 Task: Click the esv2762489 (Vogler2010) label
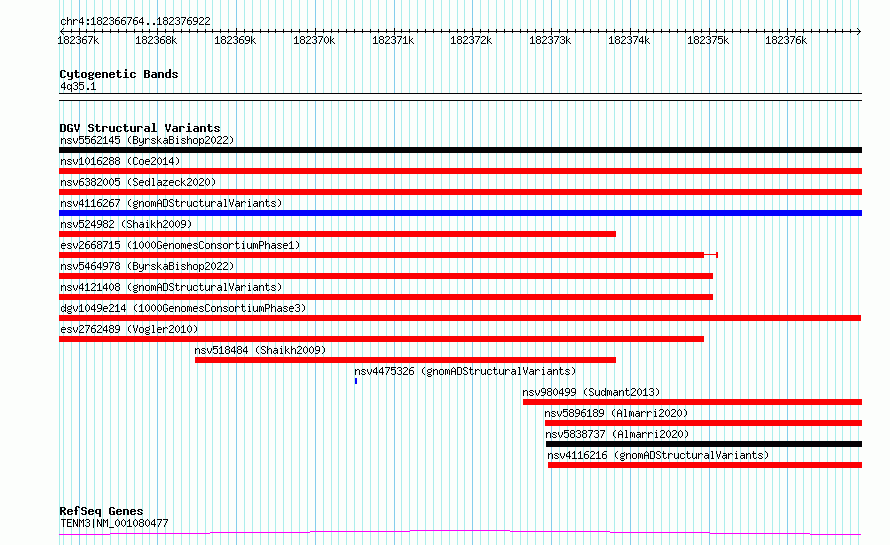(129, 329)
